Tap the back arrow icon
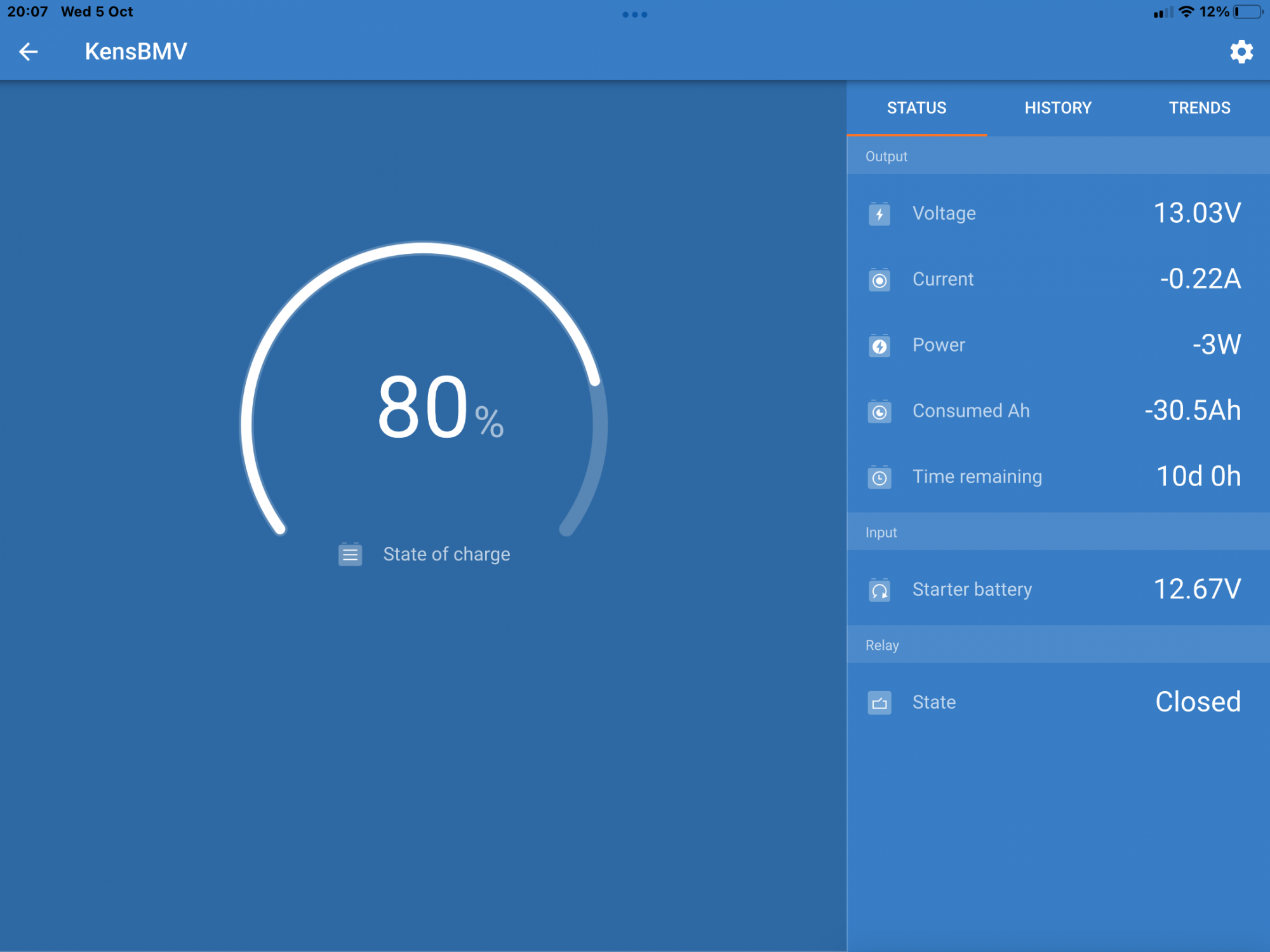The image size is (1270, 952). pyautogui.click(x=29, y=51)
